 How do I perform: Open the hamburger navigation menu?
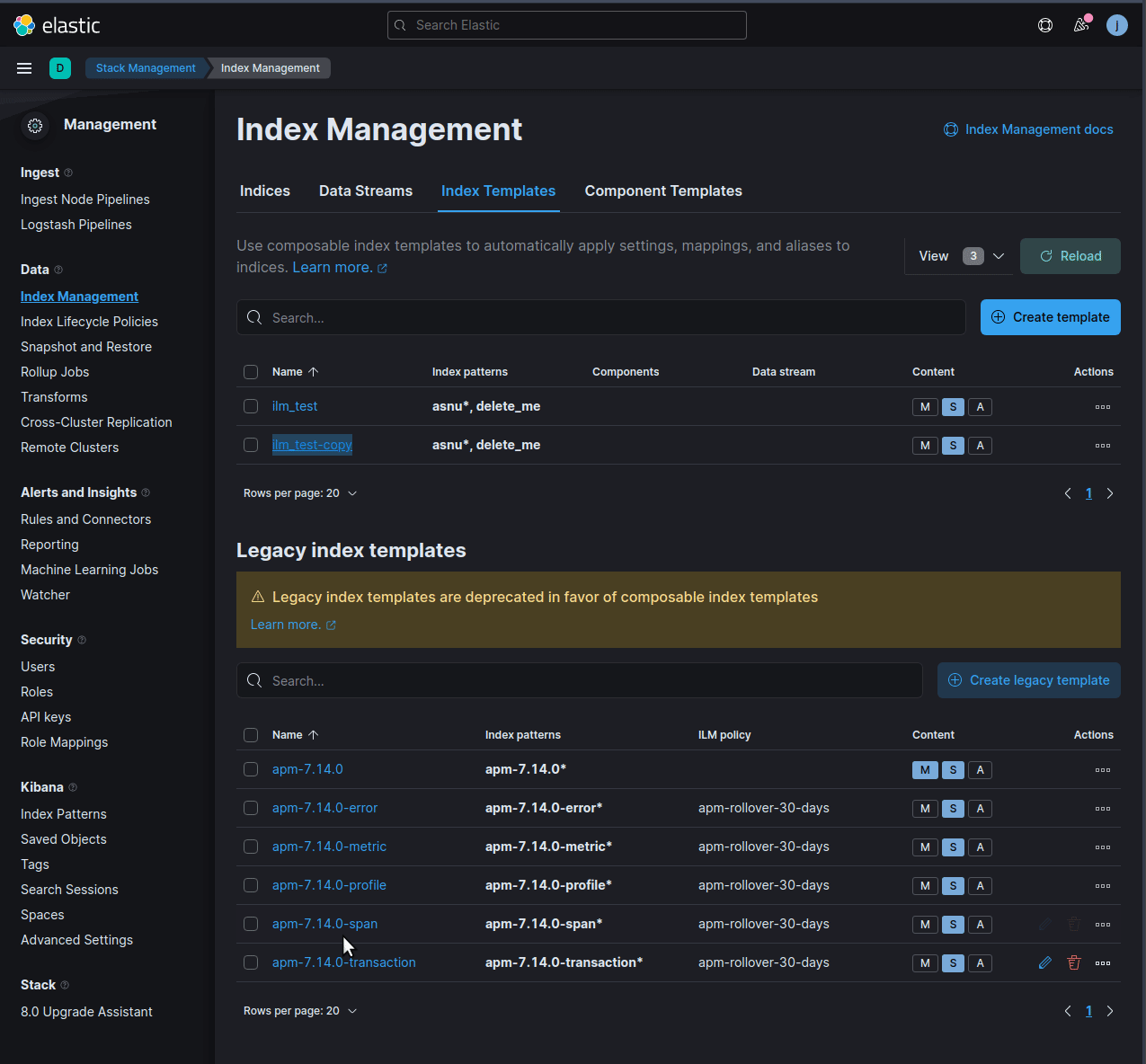pyautogui.click(x=24, y=68)
